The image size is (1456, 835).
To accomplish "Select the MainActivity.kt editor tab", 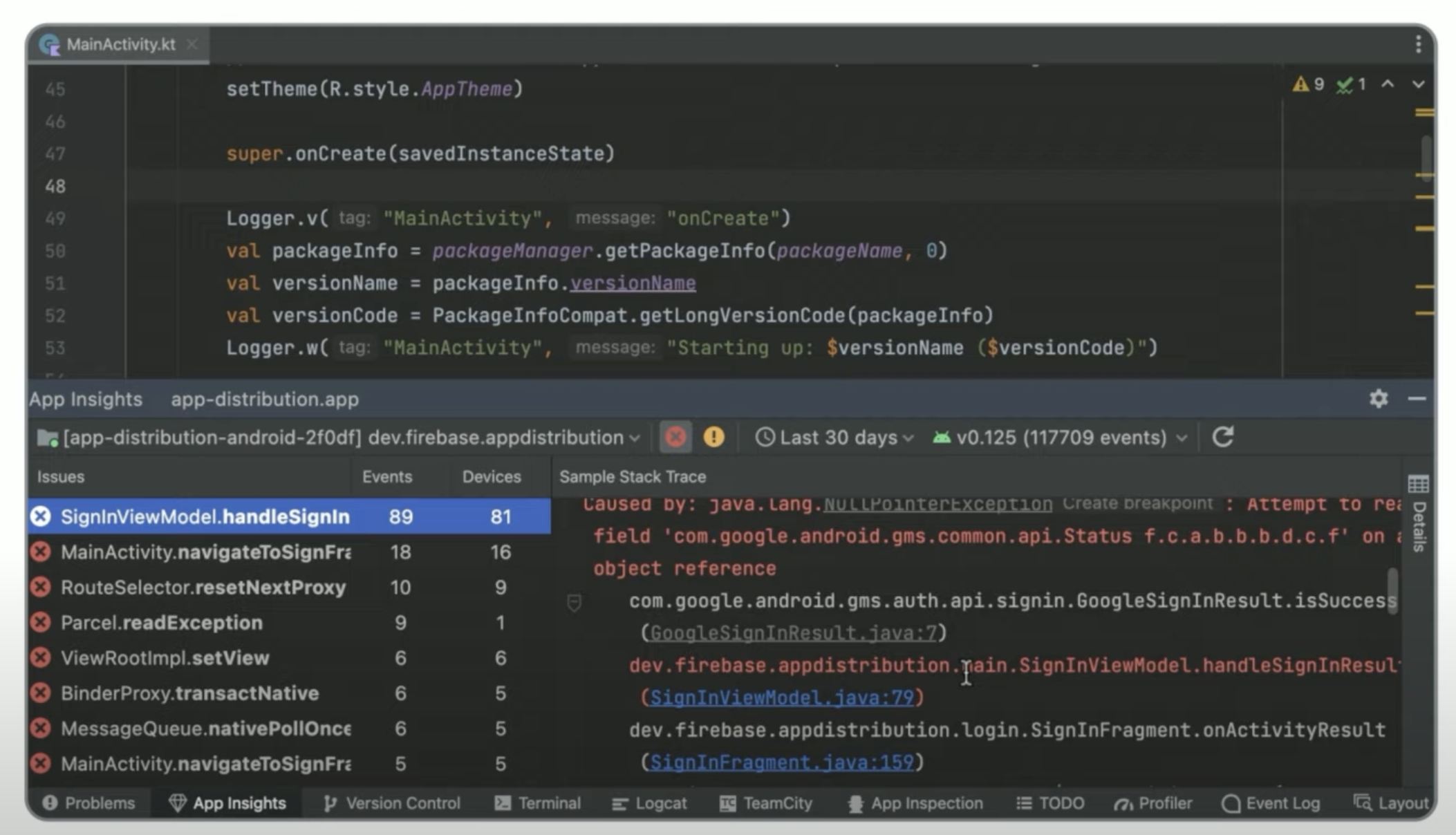I will pos(119,44).
